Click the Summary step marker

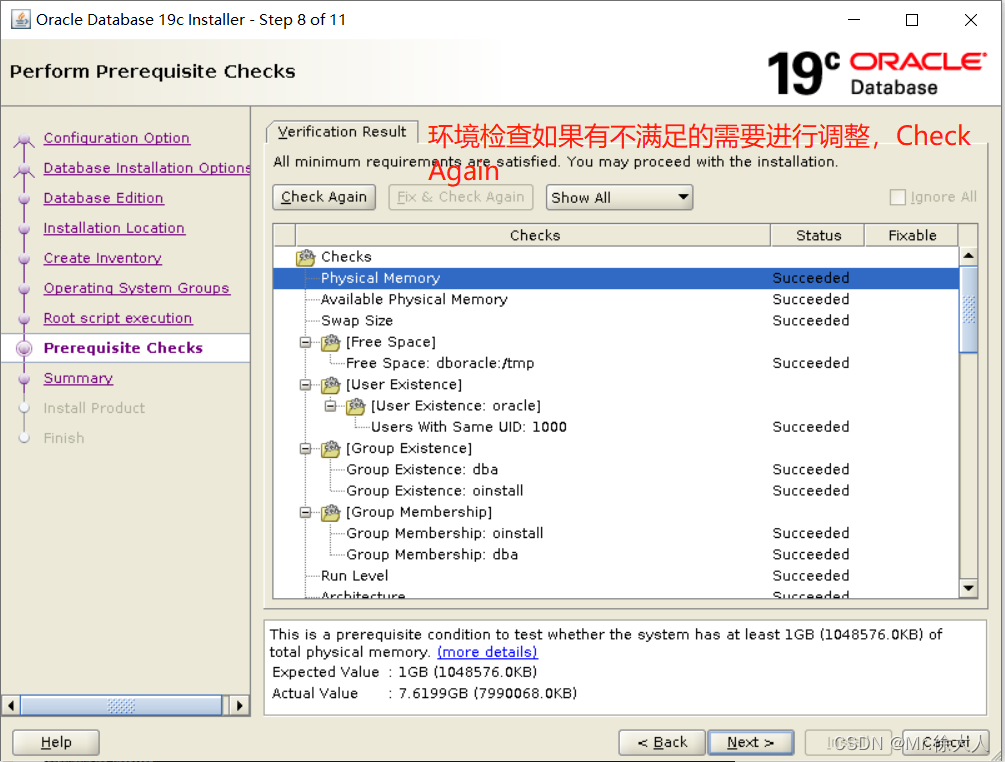(x=24, y=378)
